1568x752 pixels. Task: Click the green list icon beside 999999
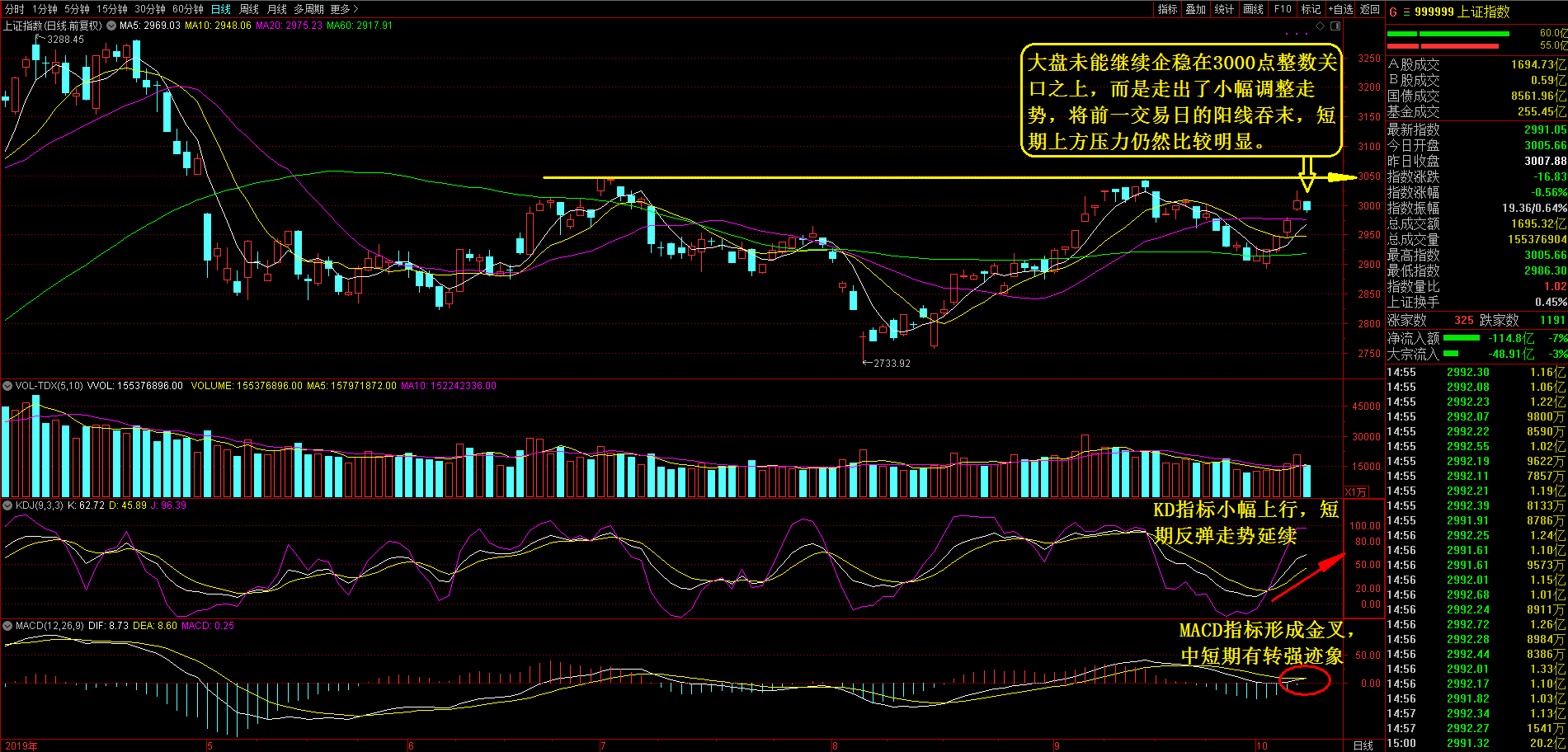click(x=1406, y=12)
